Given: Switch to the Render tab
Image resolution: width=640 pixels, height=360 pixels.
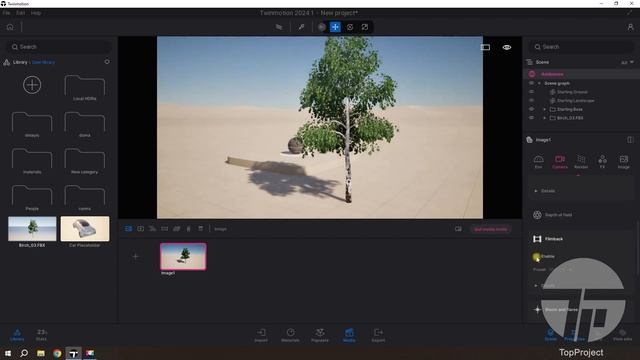Looking at the screenshot, I should pos(581,162).
